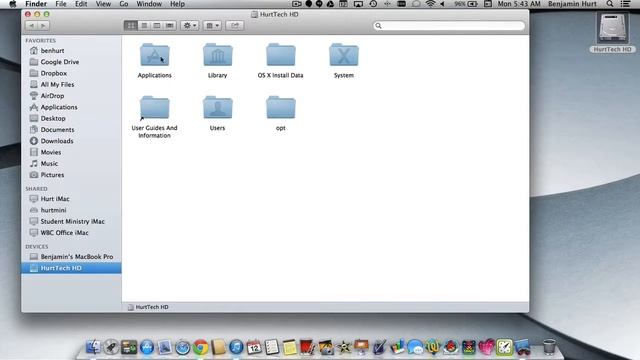
Task: Select HurtTech HD desktop drive icon
Action: (612, 28)
